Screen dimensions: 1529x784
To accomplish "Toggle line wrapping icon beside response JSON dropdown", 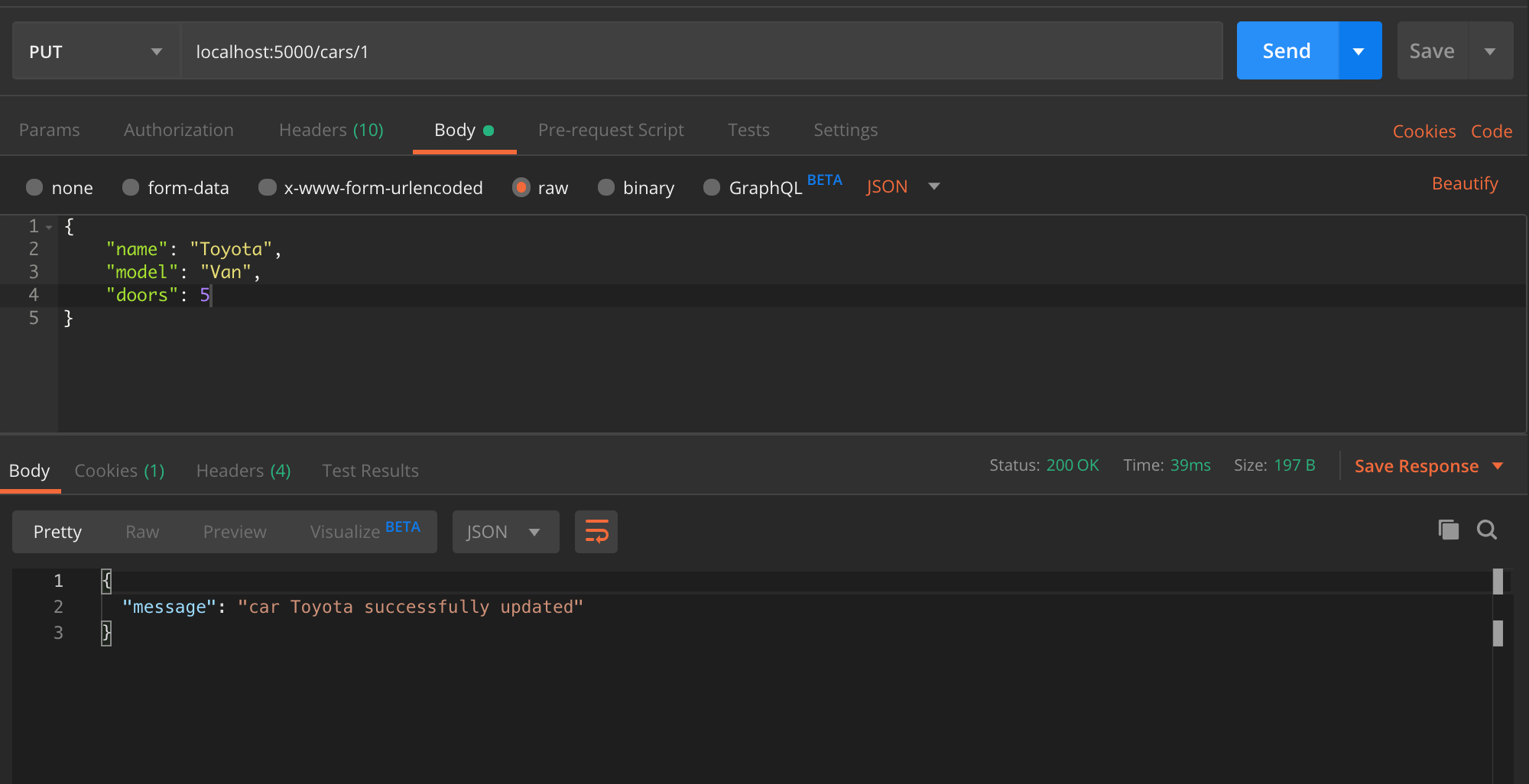I will [x=596, y=531].
